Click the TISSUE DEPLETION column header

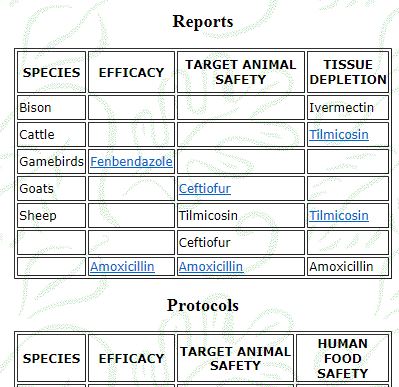pos(348,72)
